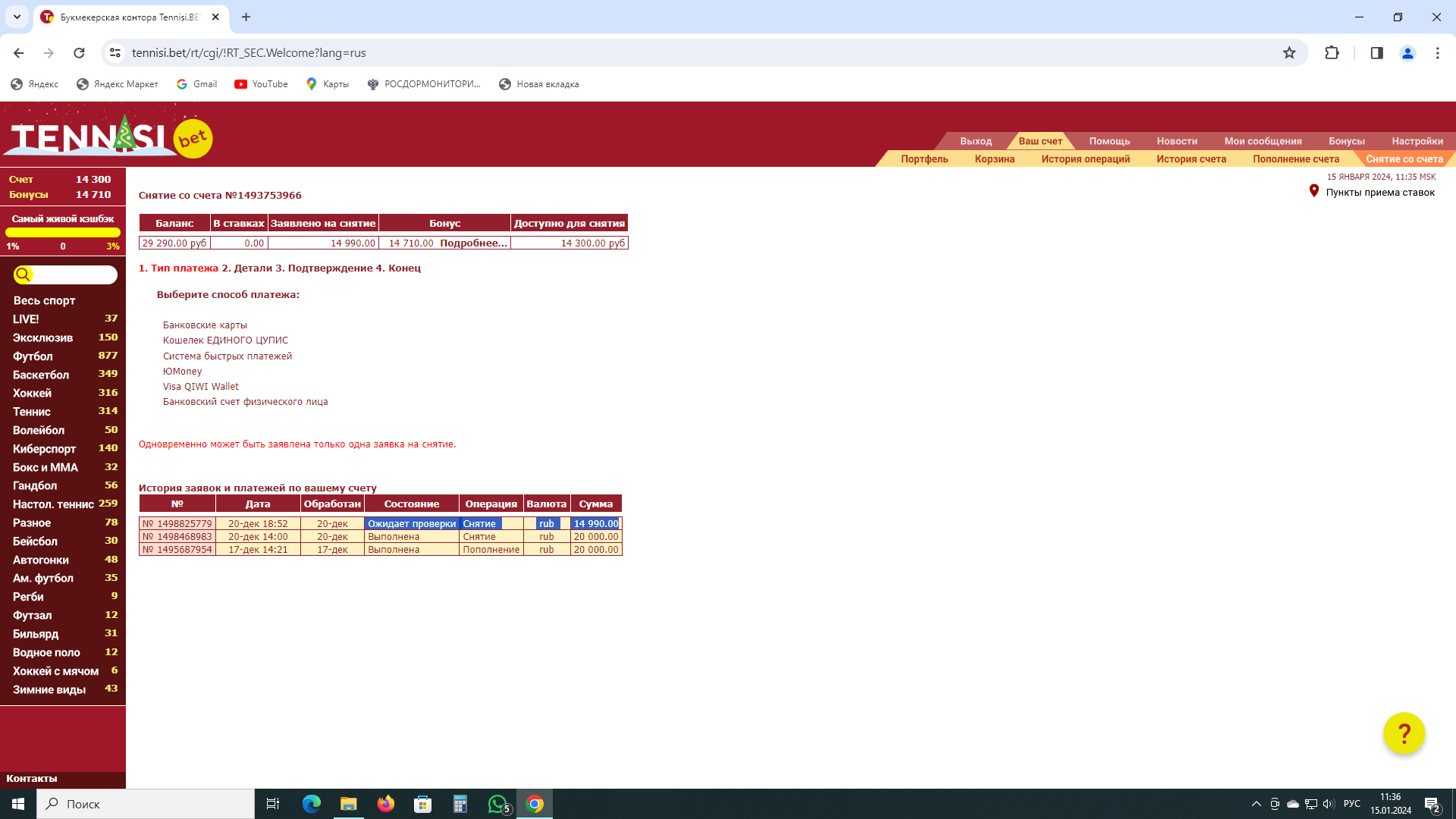Click the yellow search magnifier icon
Image resolution: width=1456 pixels, height=819 pixels.
point(23,275)
